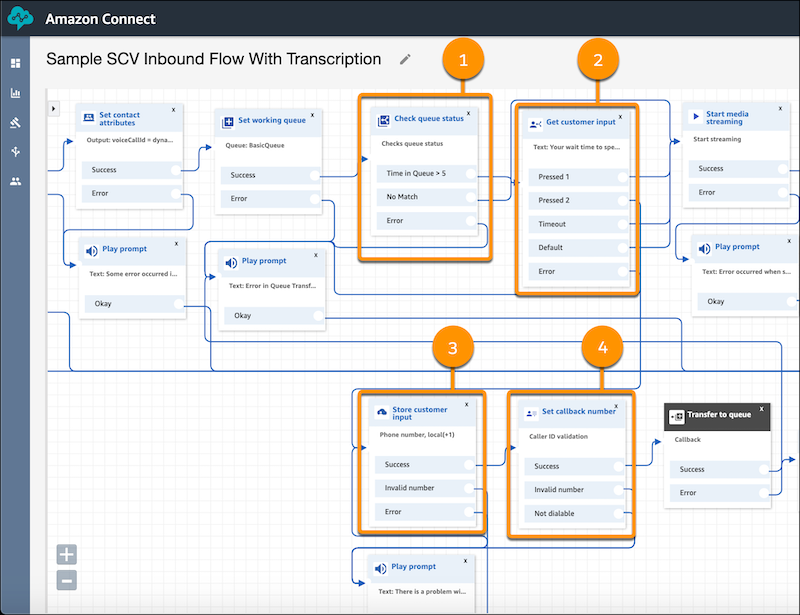Image resolution: width=800 pixels, height=615 pixels.
Task: Click the Get customer input headset icon
Action: [534, 120]
